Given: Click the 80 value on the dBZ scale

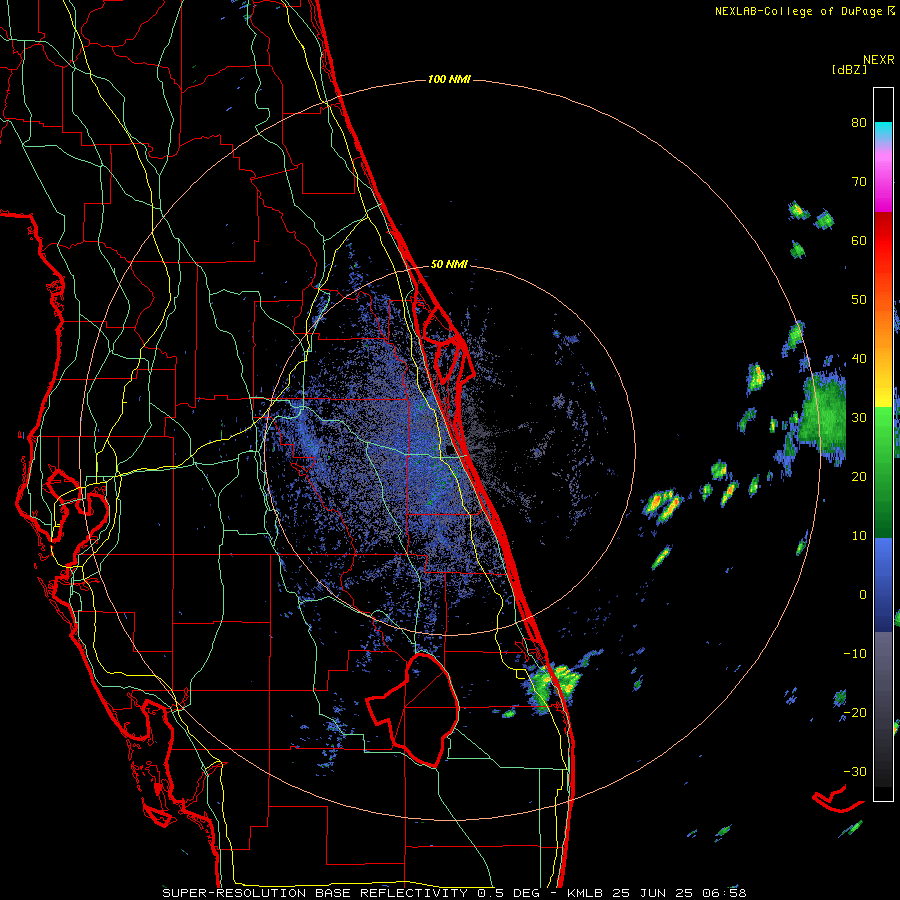Looking at the screenshot, I should point(859,122).
